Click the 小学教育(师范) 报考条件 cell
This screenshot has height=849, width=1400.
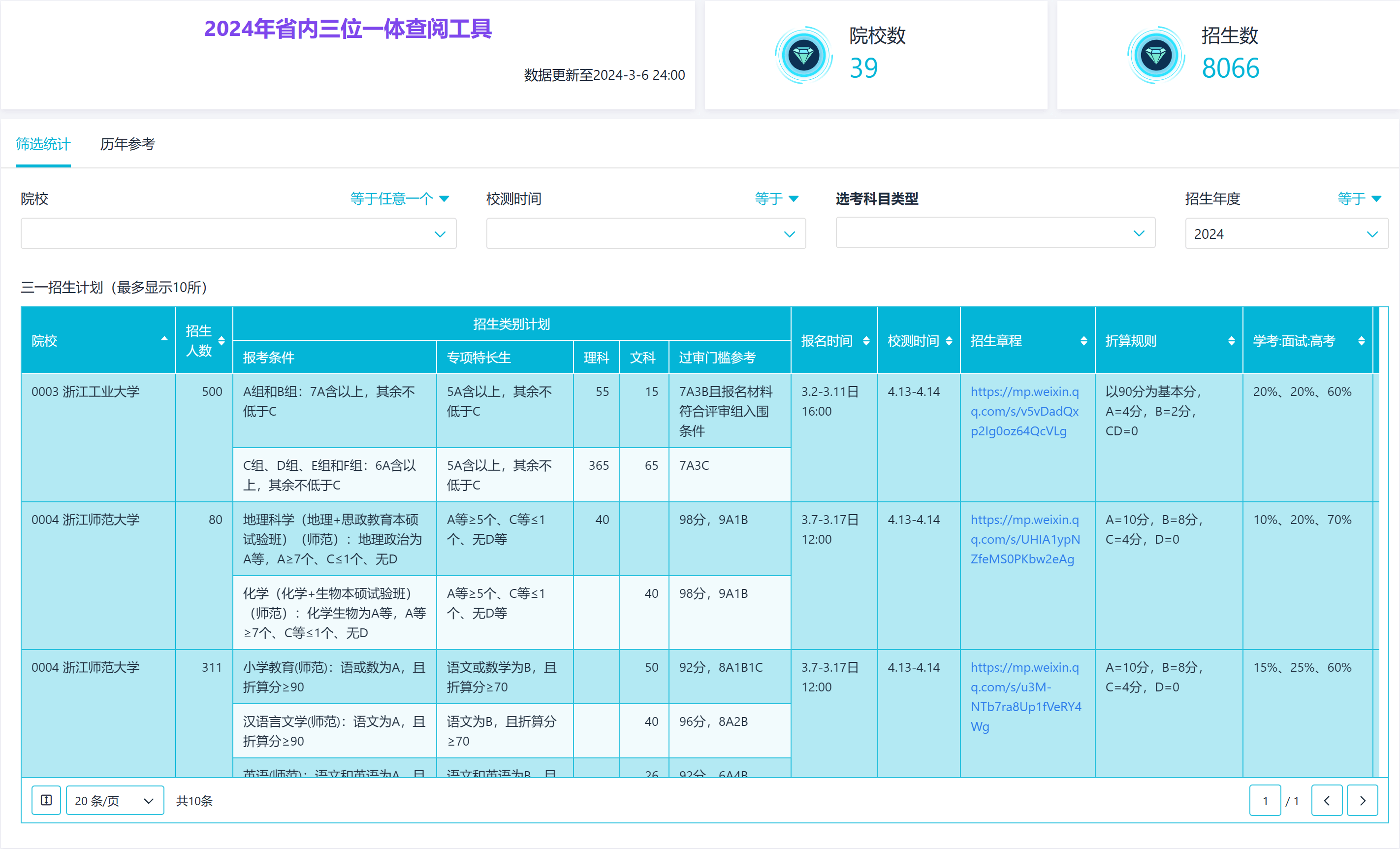[x=334, y=677]
